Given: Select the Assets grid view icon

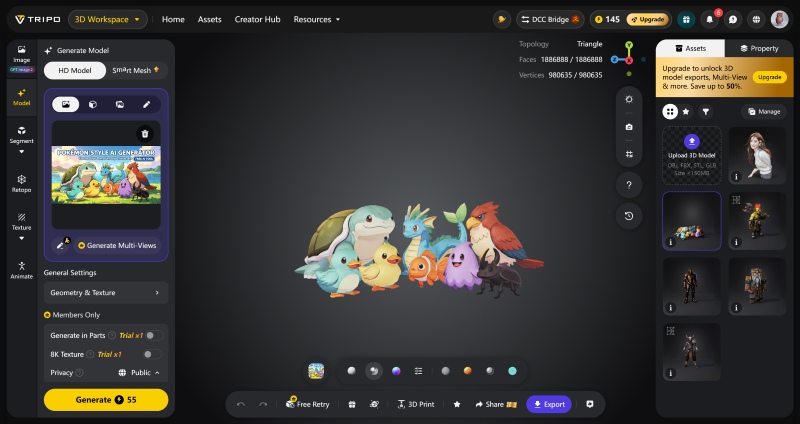Looking at the screenshot, I should (x=670, y=111).
